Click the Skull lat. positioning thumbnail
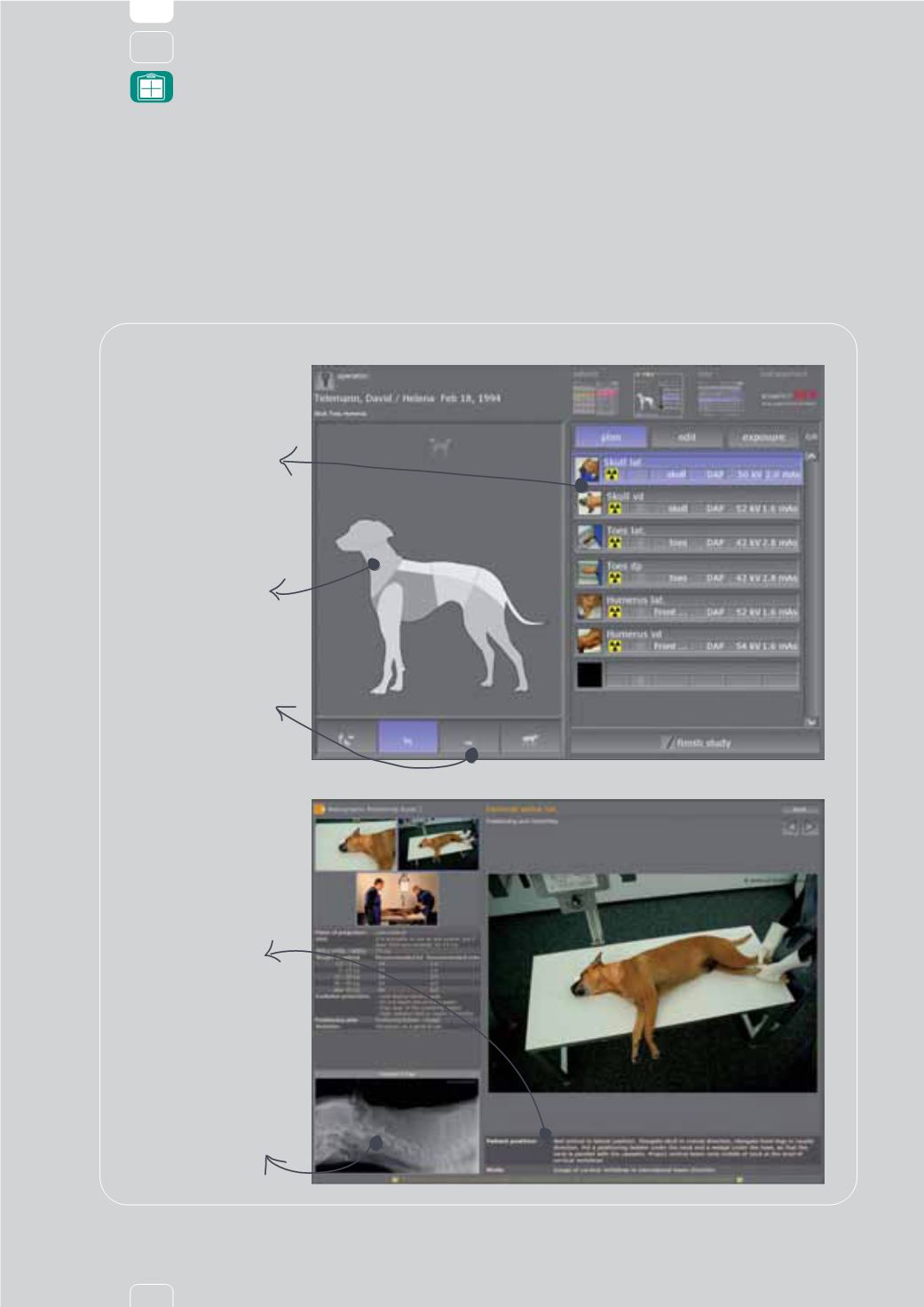 588,469
